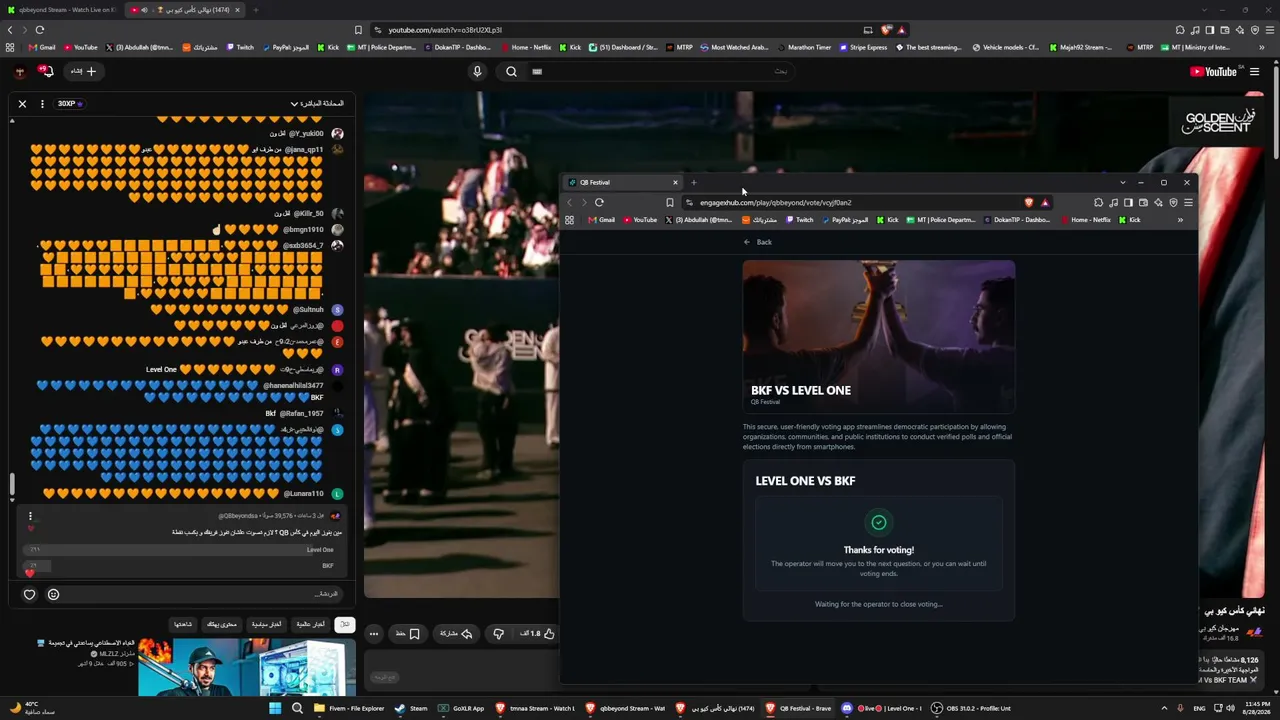Viewport: 1280px width, 720px height.
Task: Open the Windows Start menu
Action: [275, 708]
